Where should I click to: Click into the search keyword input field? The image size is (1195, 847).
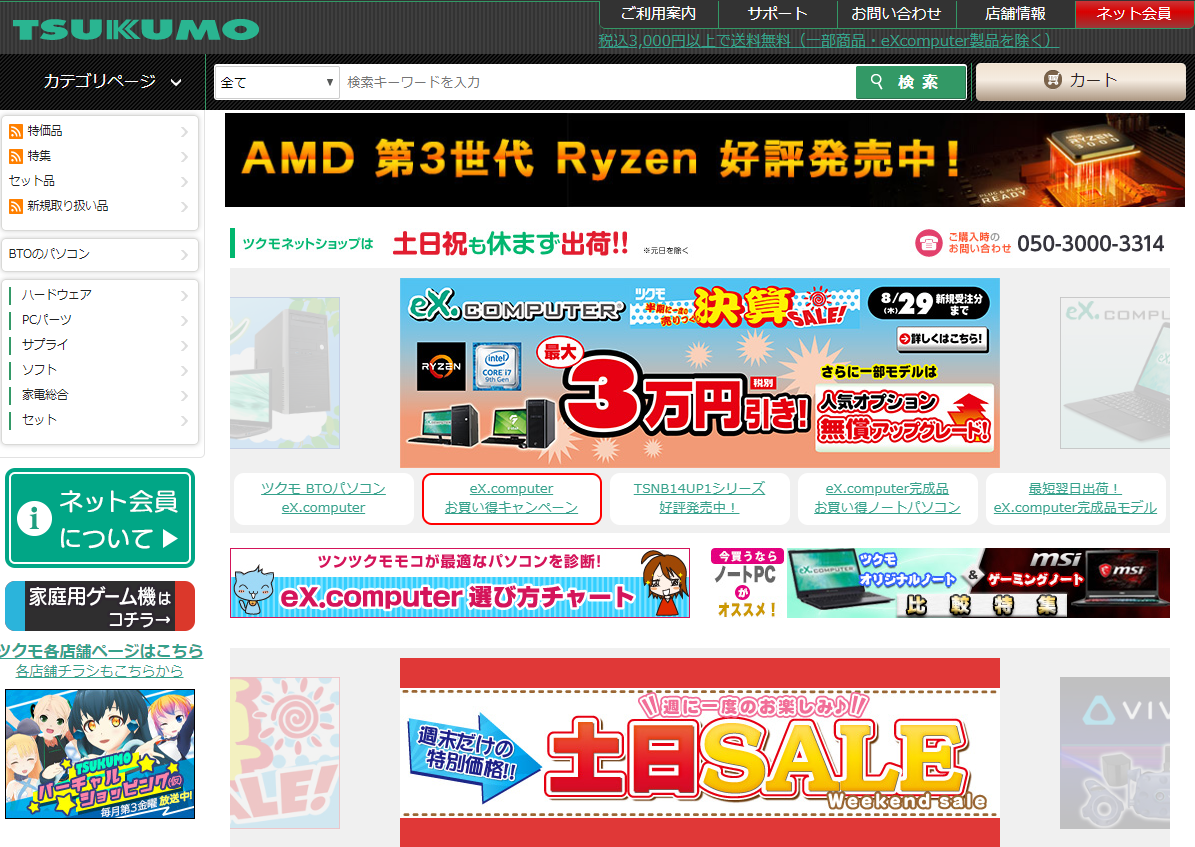[598, 82]
